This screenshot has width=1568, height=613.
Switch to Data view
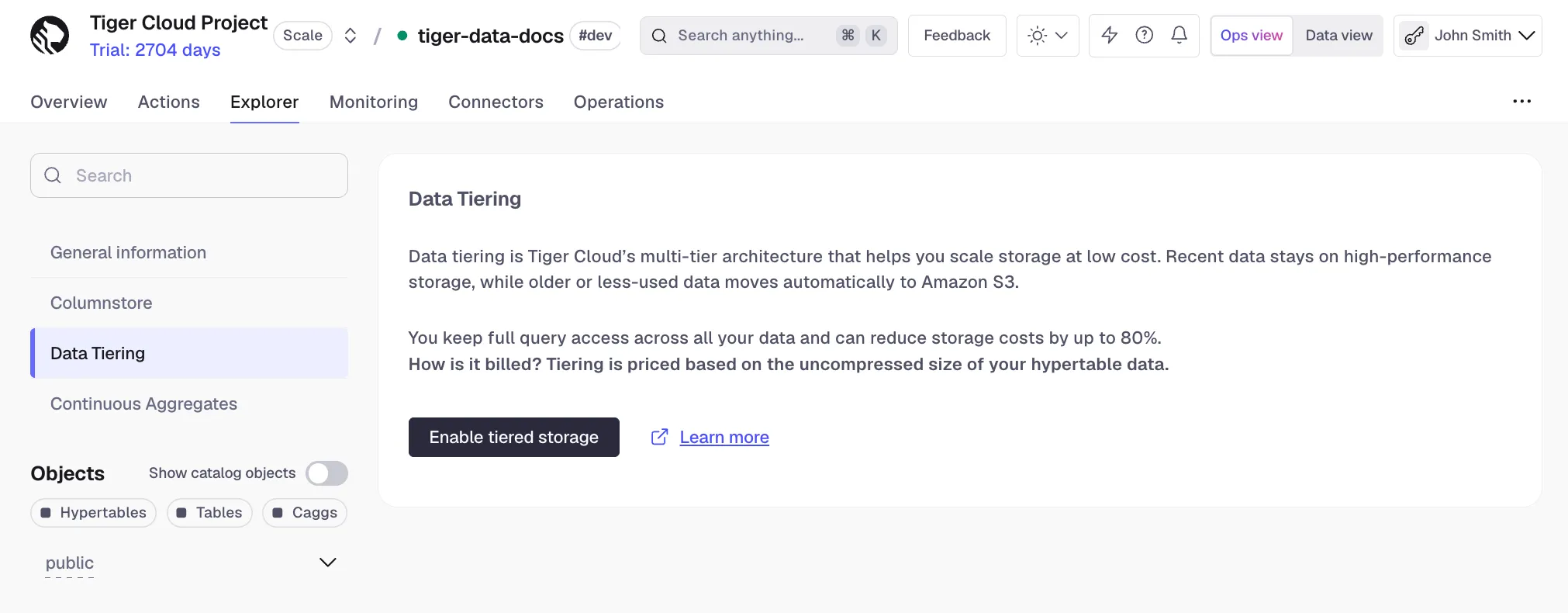1338,36
